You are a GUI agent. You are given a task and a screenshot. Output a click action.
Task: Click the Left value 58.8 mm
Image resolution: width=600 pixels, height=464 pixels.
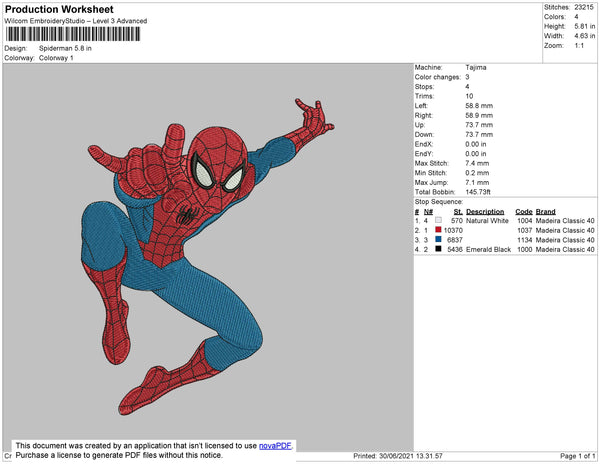click(479, 106)
